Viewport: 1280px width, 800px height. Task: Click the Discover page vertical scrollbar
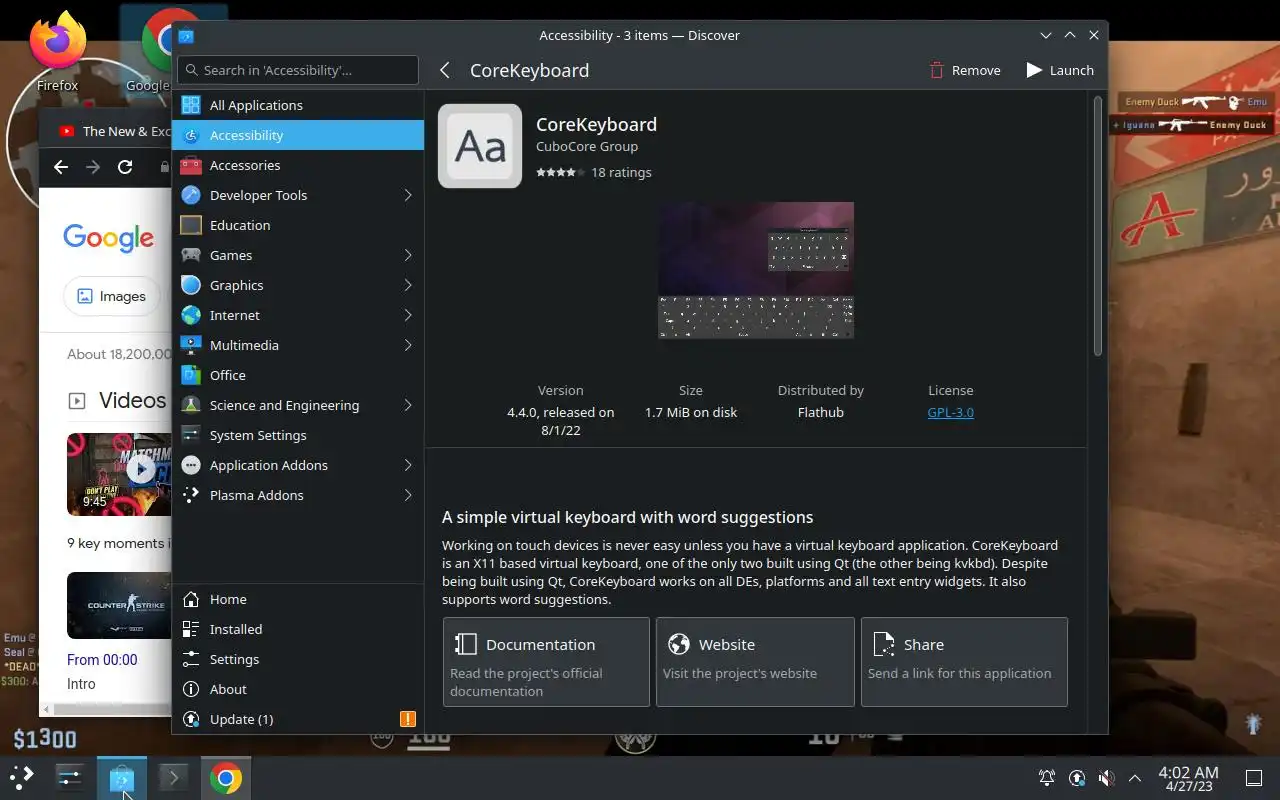1097,225
